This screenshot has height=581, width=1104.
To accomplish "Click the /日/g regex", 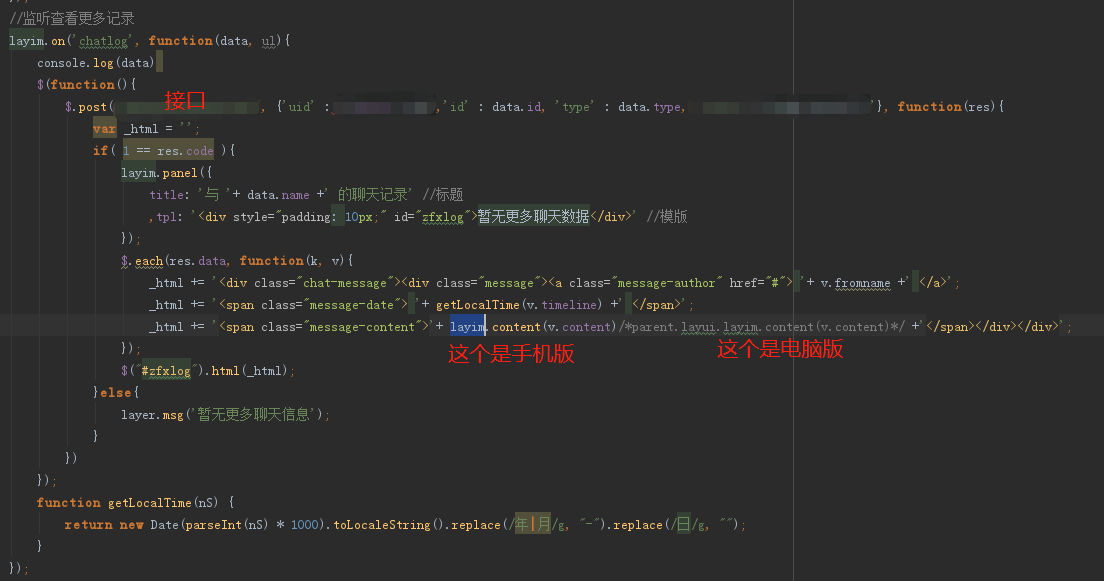I will tap(689, 525).
